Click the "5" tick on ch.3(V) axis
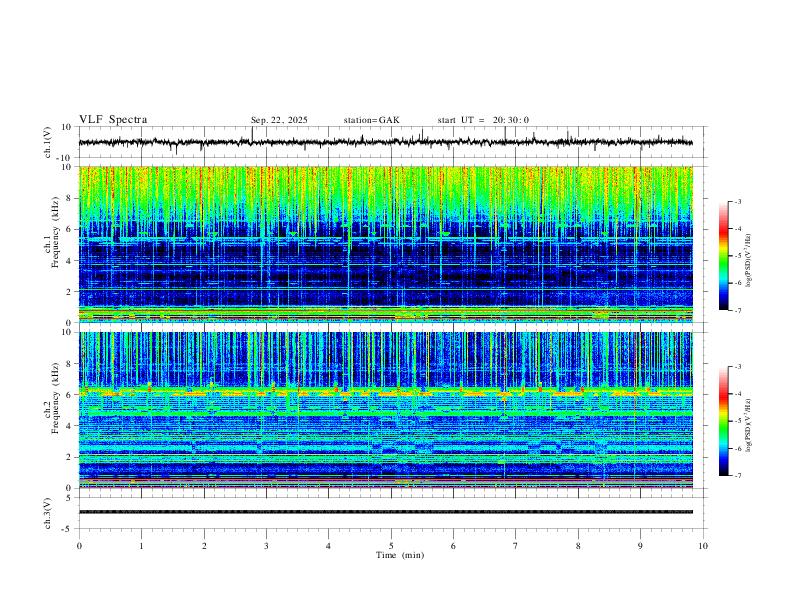The width and height of the screenshot is (792, 612). point(69,497)
